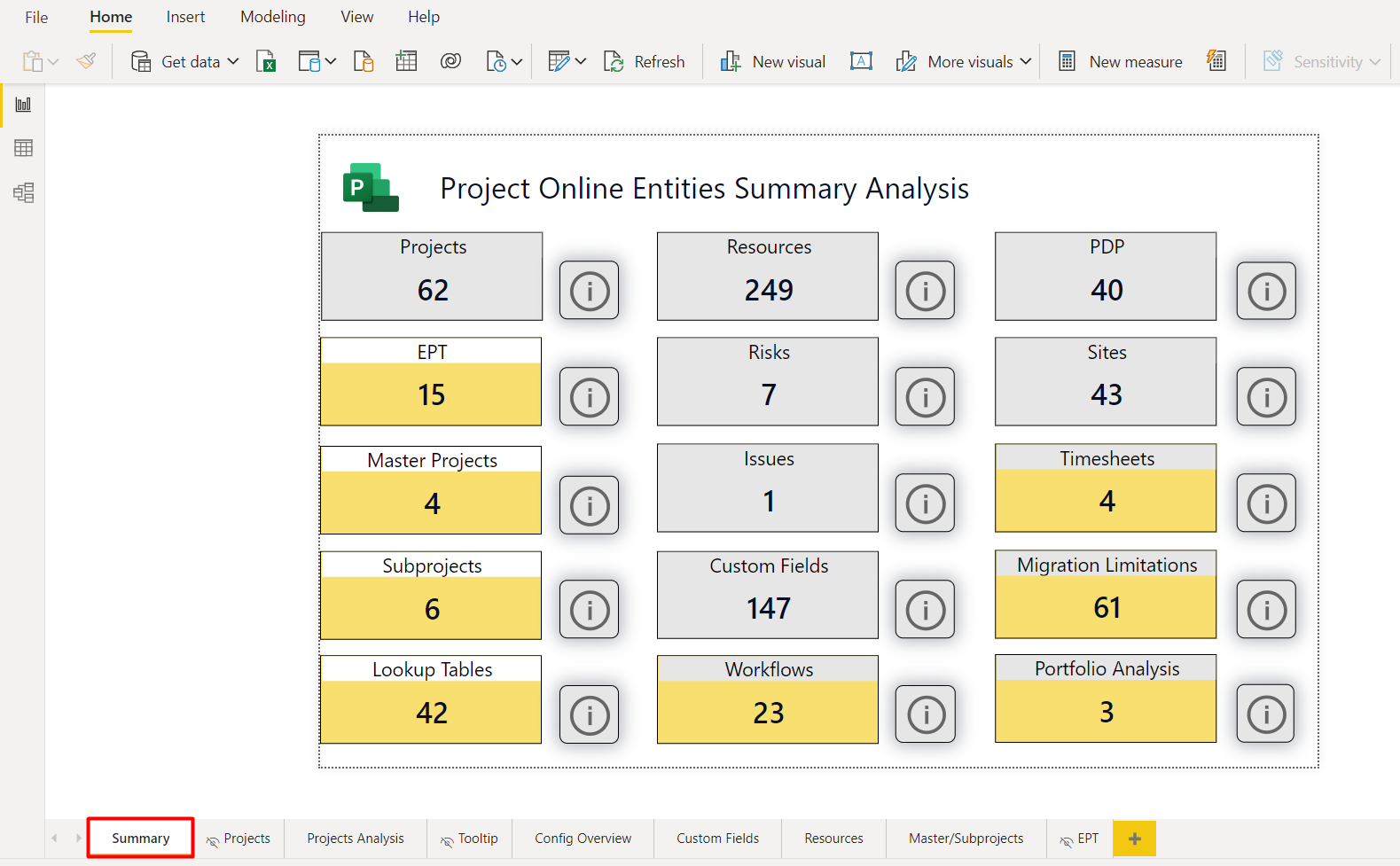
Task: Switch to Report view in sidebar
Action: pos(23,105)
